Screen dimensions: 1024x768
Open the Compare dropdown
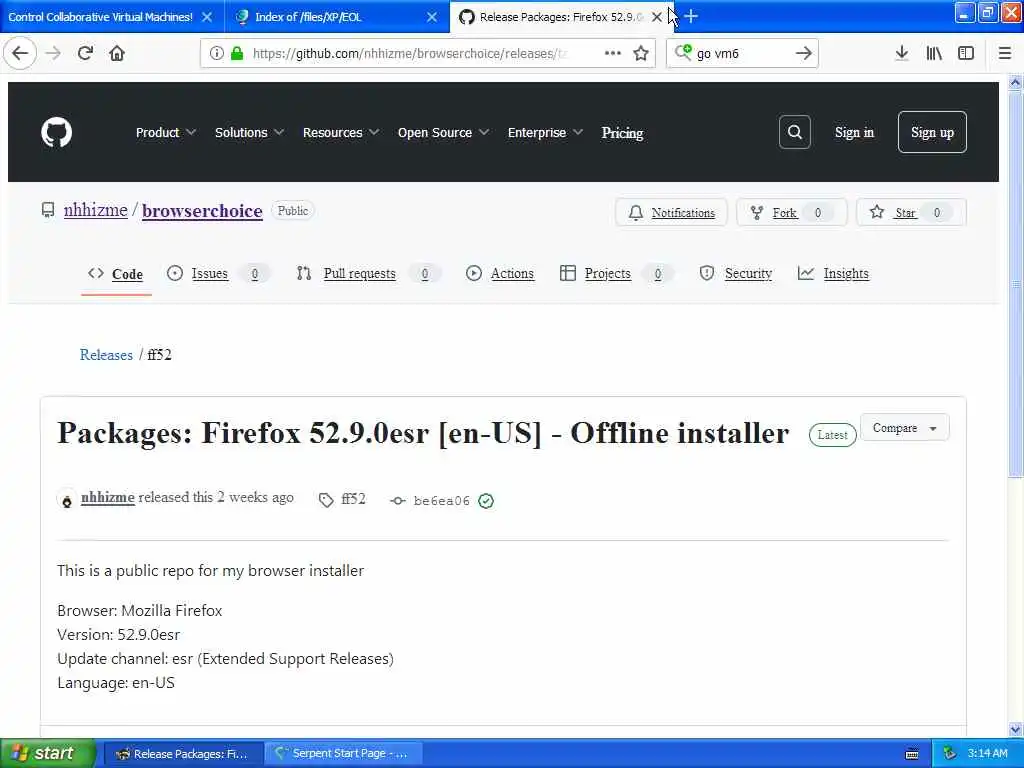tap(904, 428)
